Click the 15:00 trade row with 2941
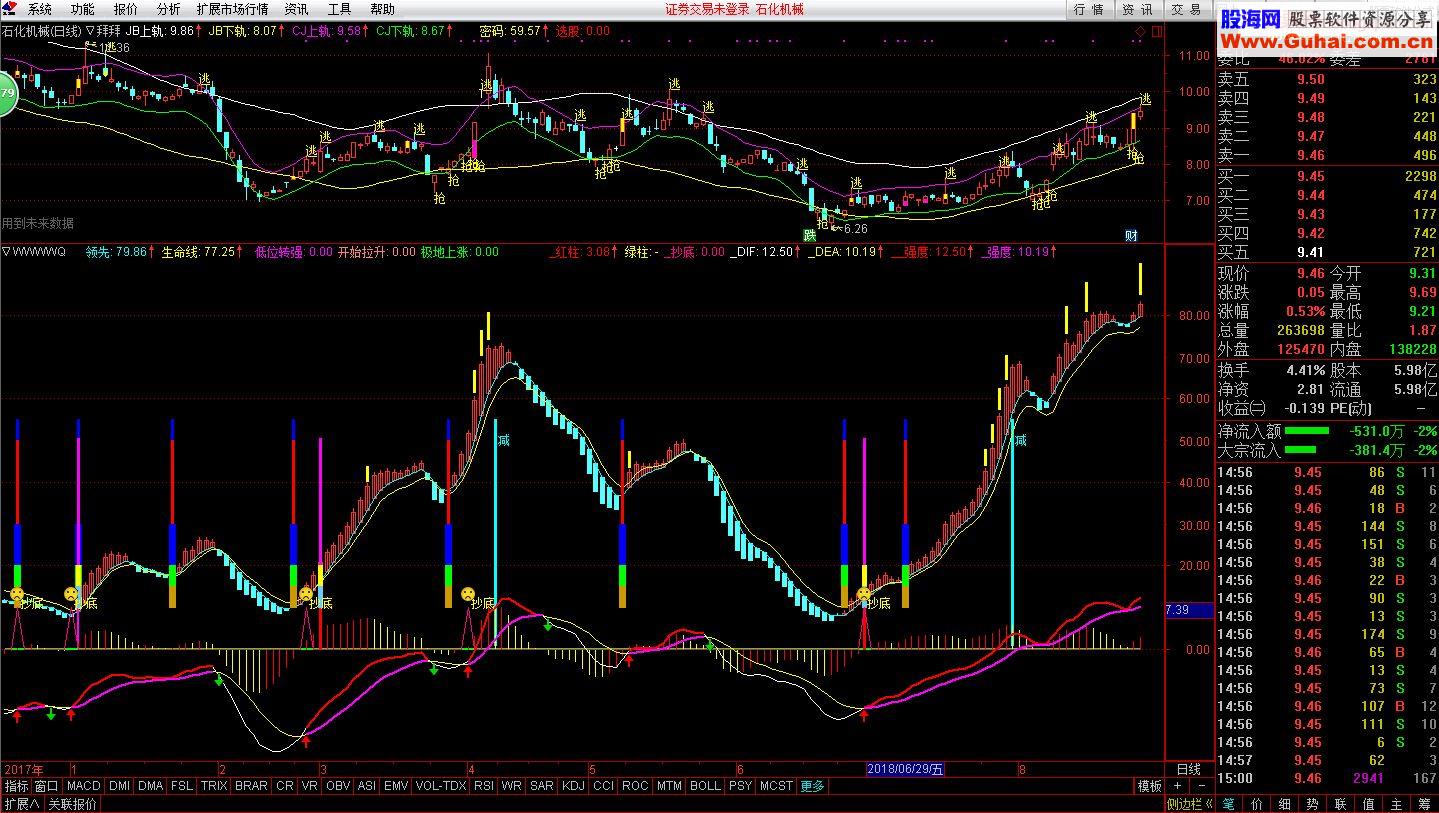 [x=1327, y=778]
